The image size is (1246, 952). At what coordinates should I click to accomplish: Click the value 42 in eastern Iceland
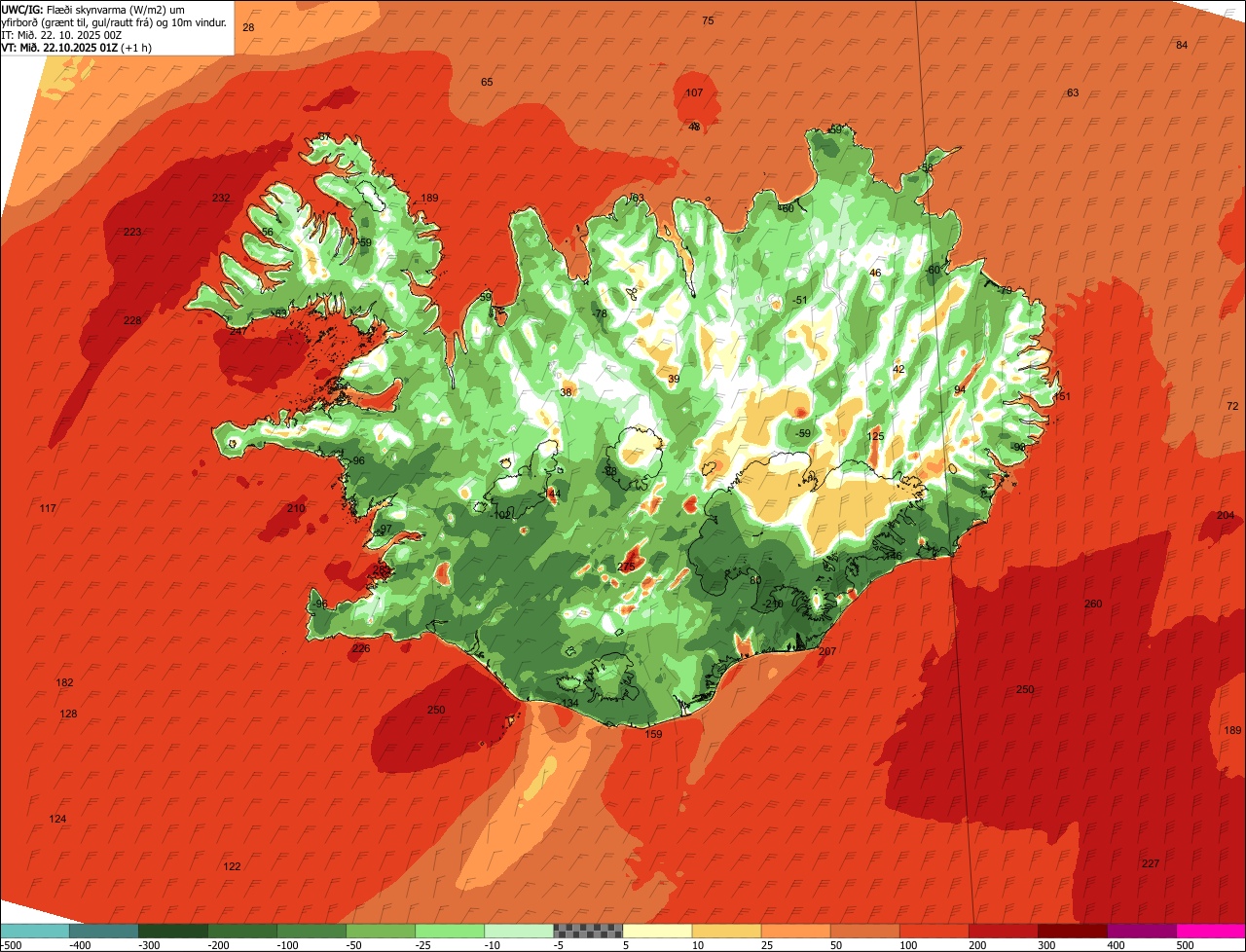pyautogui.click(x=898, y=369)
